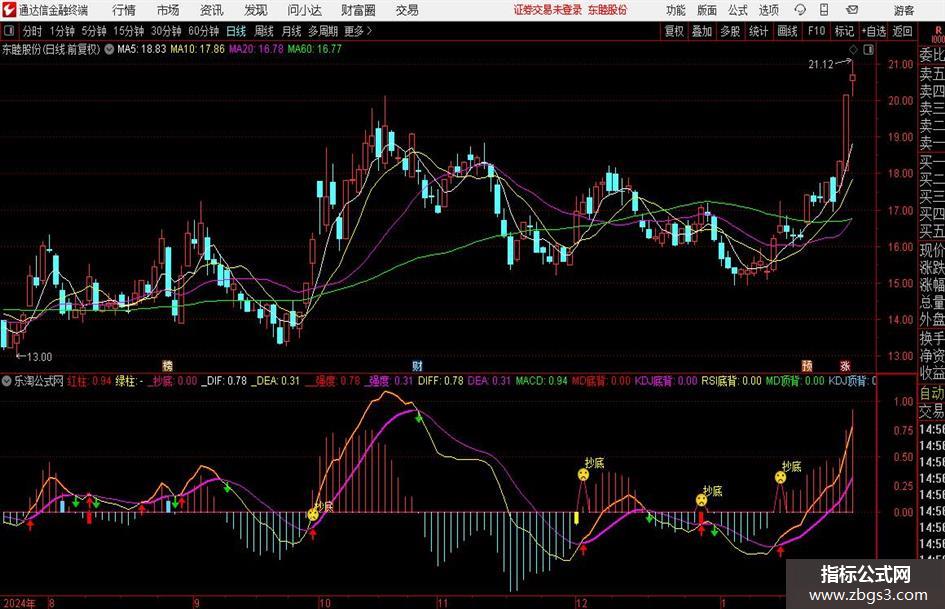Expand the 更多 period options
The image size is (945, 609).
(x=358, y=31)
